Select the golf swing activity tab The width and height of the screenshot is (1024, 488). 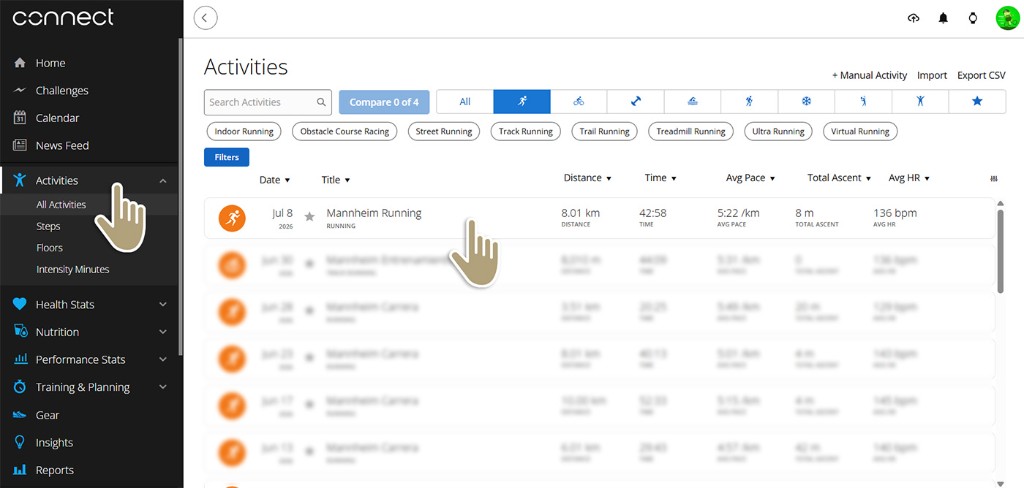pos(863,102)
